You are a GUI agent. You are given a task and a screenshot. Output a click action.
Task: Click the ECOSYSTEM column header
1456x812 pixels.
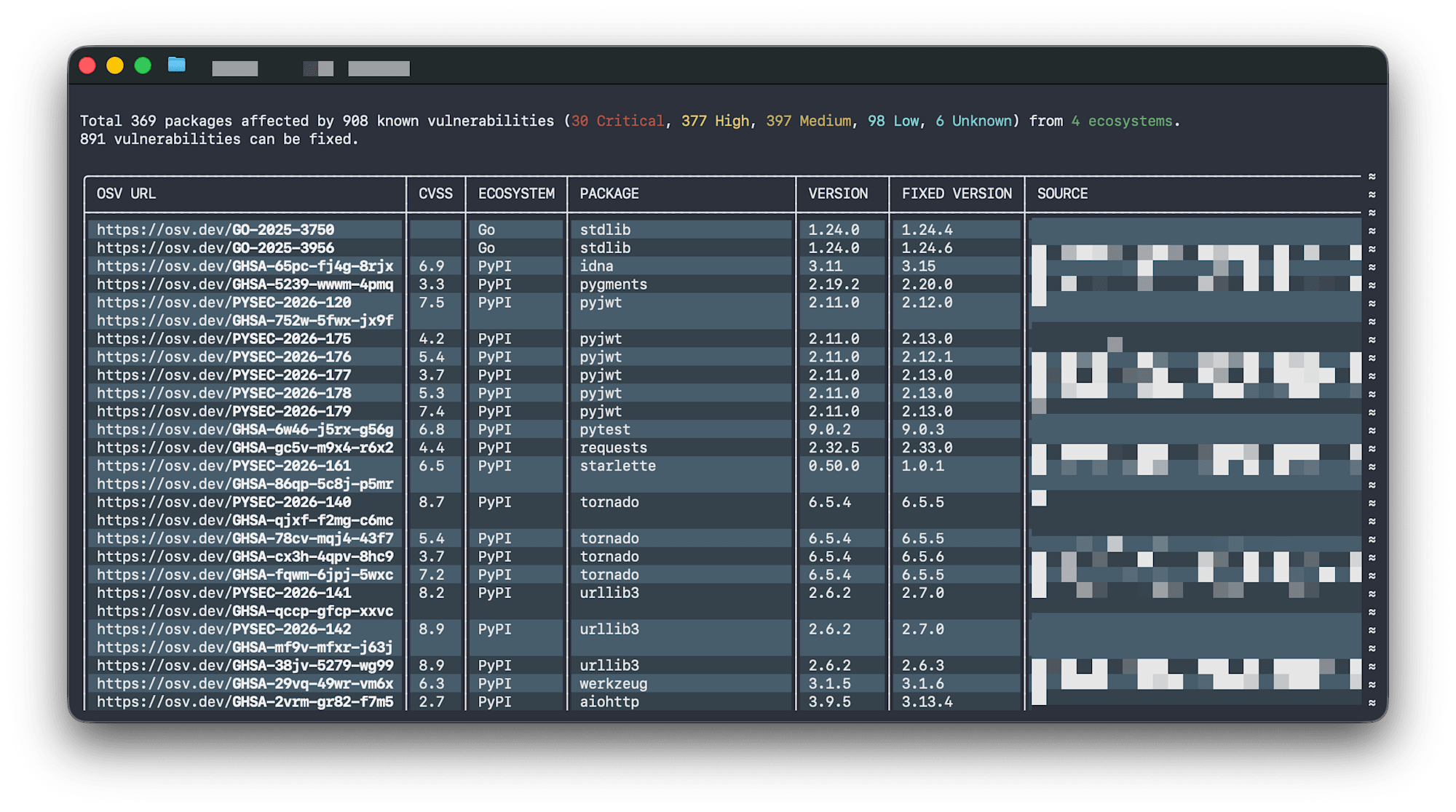516,194
